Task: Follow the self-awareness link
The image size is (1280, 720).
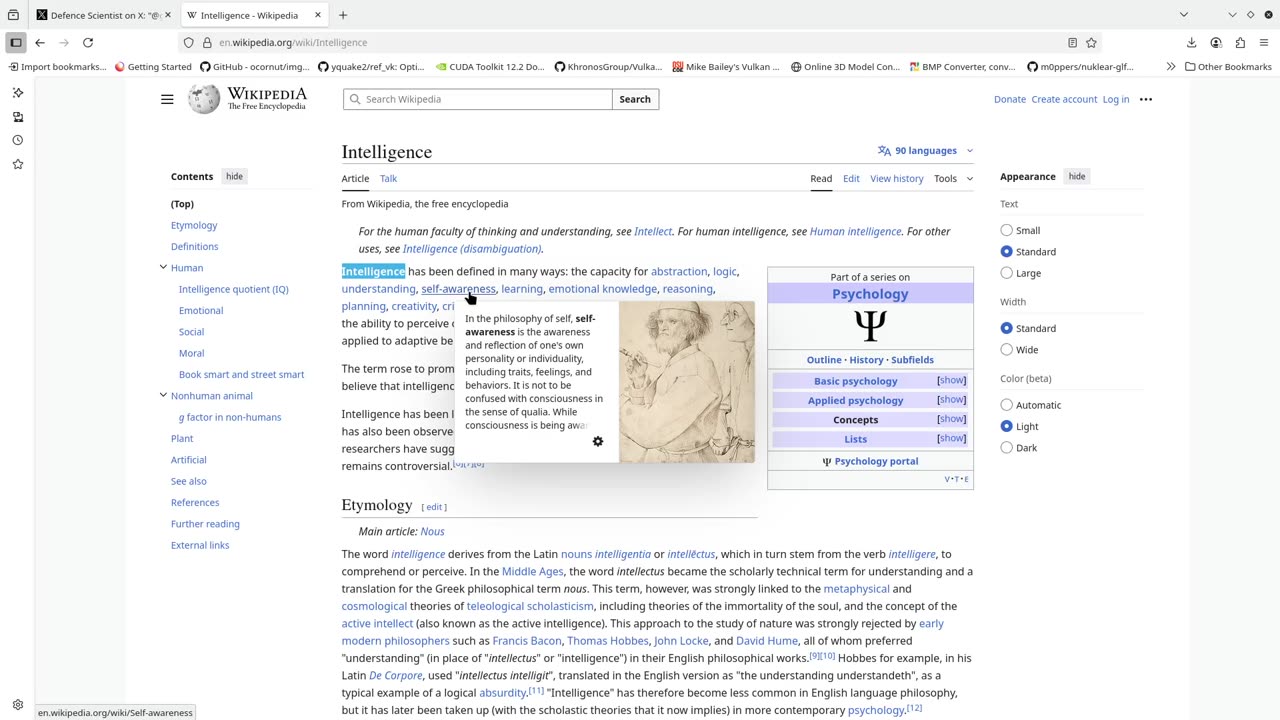Action: pos(458,289)
